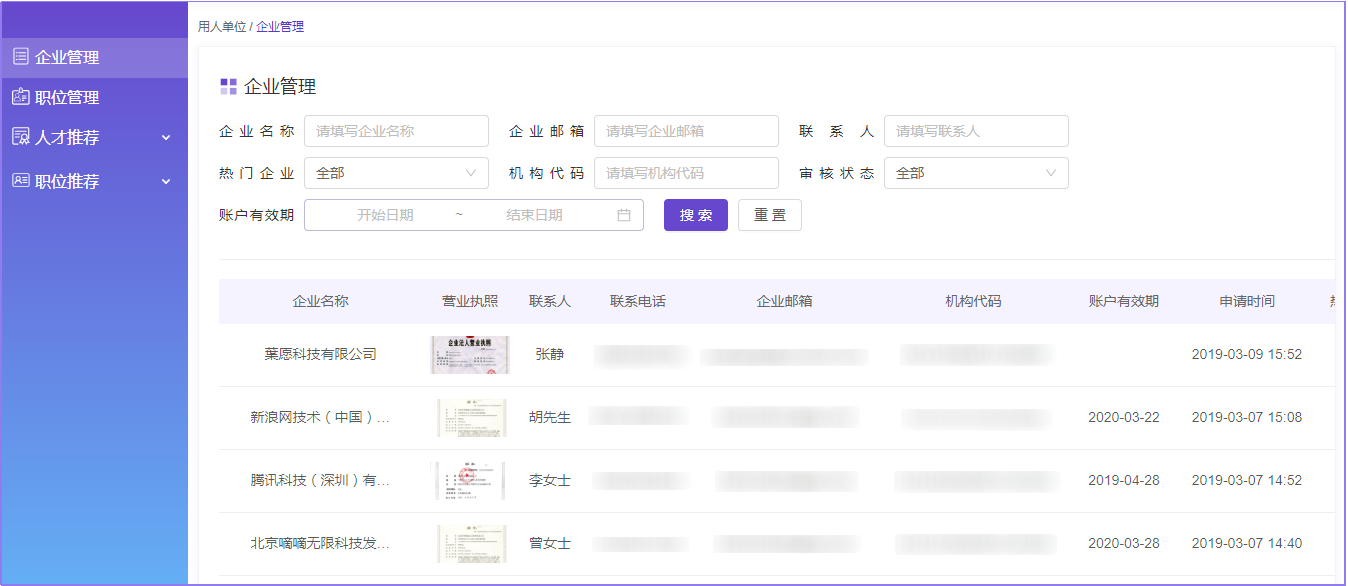Image resolution: width=1348 pixels, height=586 pixels.
Task: Select 职位管理 in the sidebar menu
Action: tap(67, 98)
